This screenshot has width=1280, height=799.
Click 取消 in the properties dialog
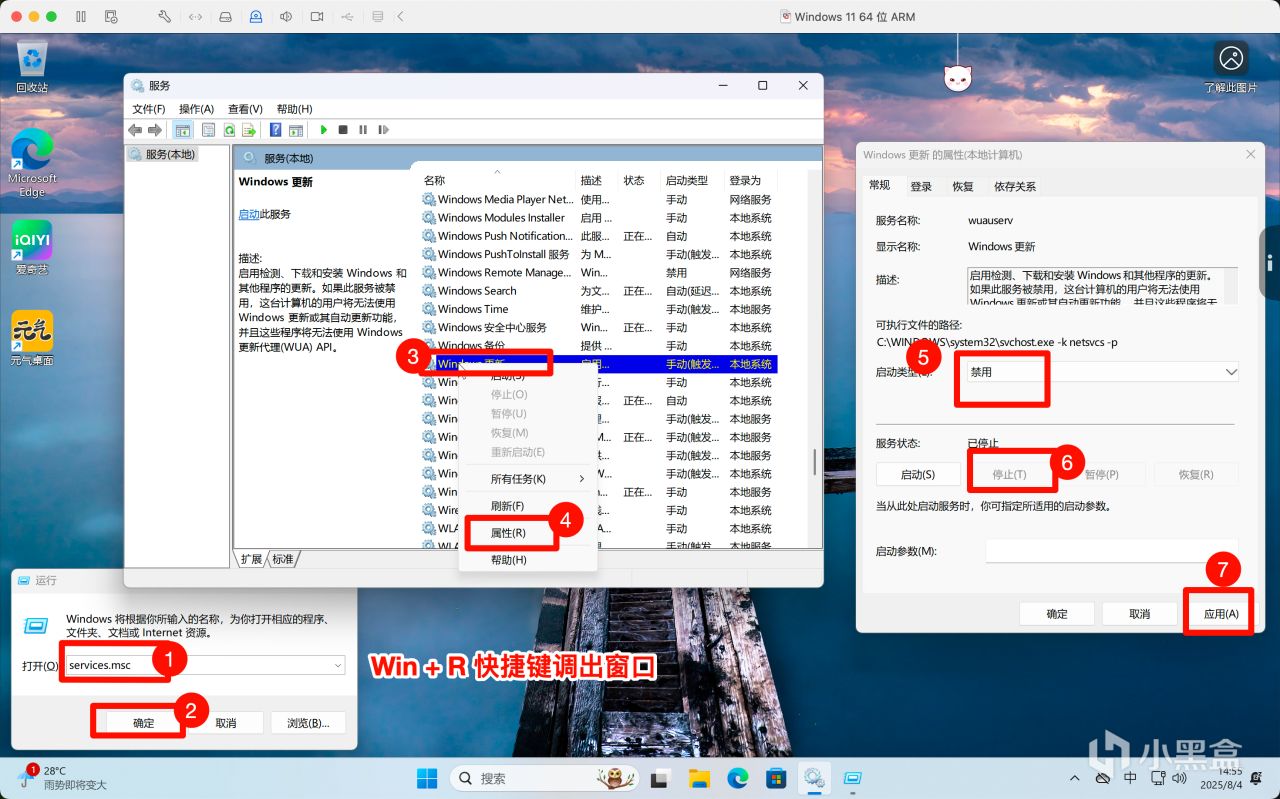click(1139, 614)
